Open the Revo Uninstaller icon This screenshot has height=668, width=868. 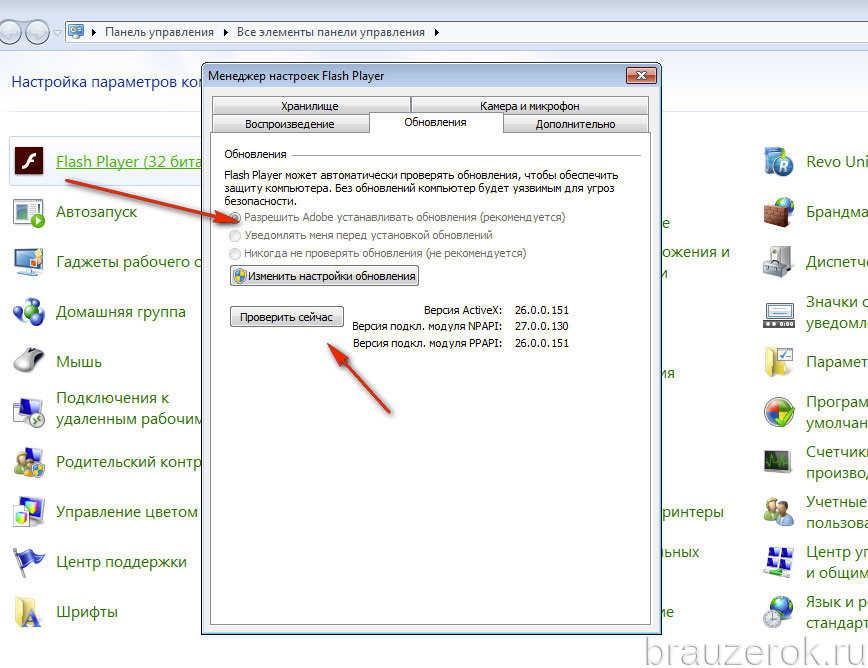click(x=779, y=162)
